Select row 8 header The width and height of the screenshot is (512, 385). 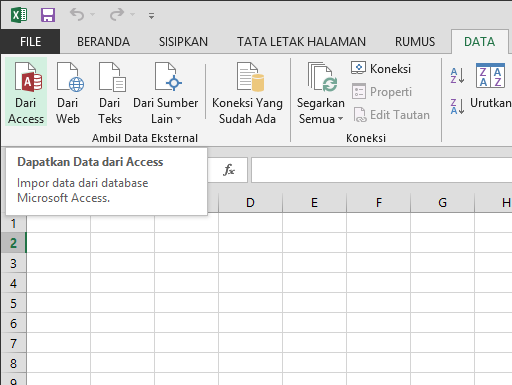point(13,363)
